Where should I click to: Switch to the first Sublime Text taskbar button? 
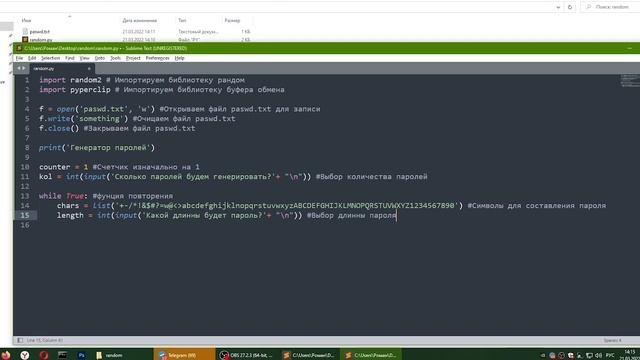[x=309, y=355]
